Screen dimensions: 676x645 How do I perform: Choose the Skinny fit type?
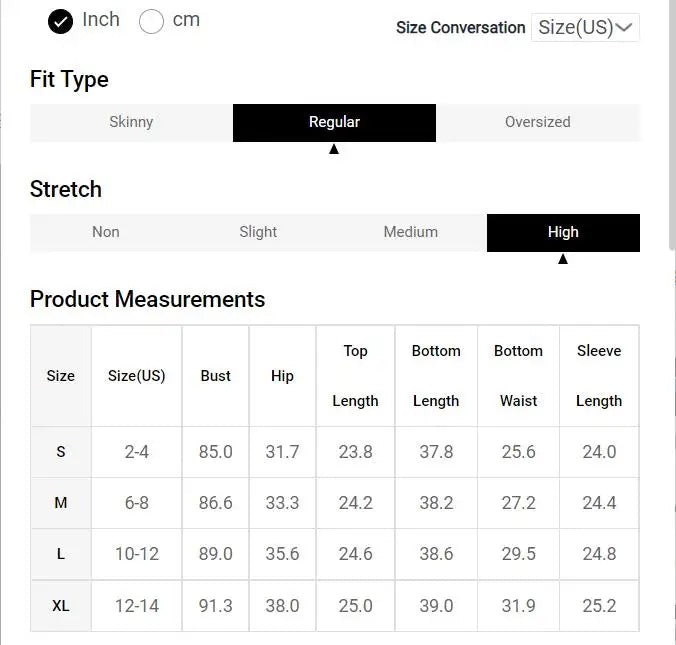tap(131, 122)
